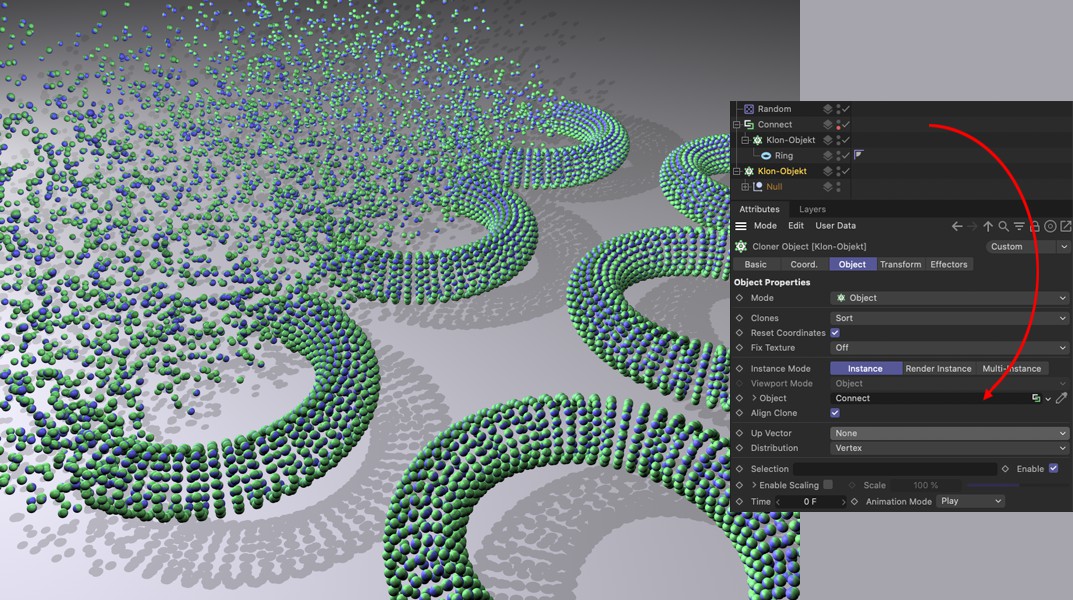This screenshot has width=1073, height=600.
Task: Click the back arrow in Attributes toolbar
Action: pos(957,227)
